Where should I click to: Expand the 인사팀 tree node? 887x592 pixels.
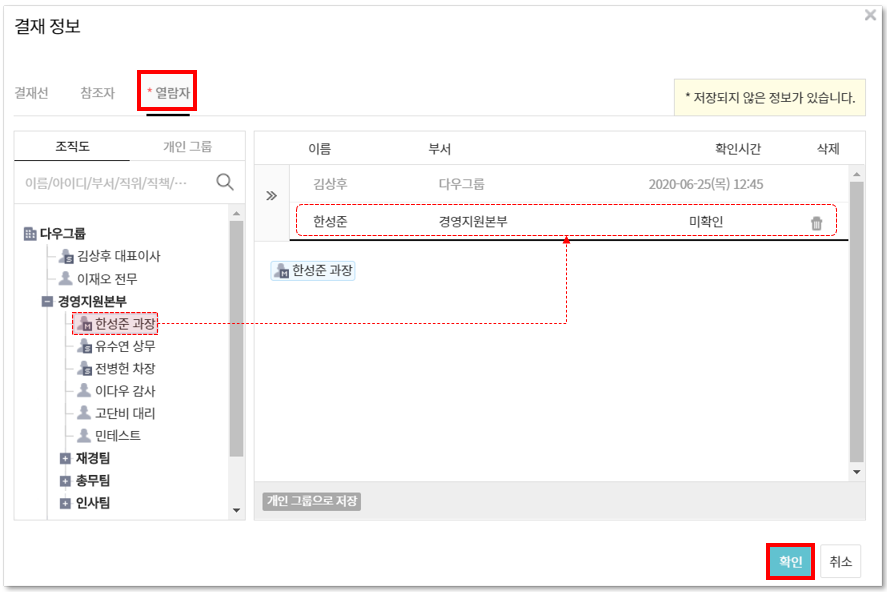pos(66,504)
